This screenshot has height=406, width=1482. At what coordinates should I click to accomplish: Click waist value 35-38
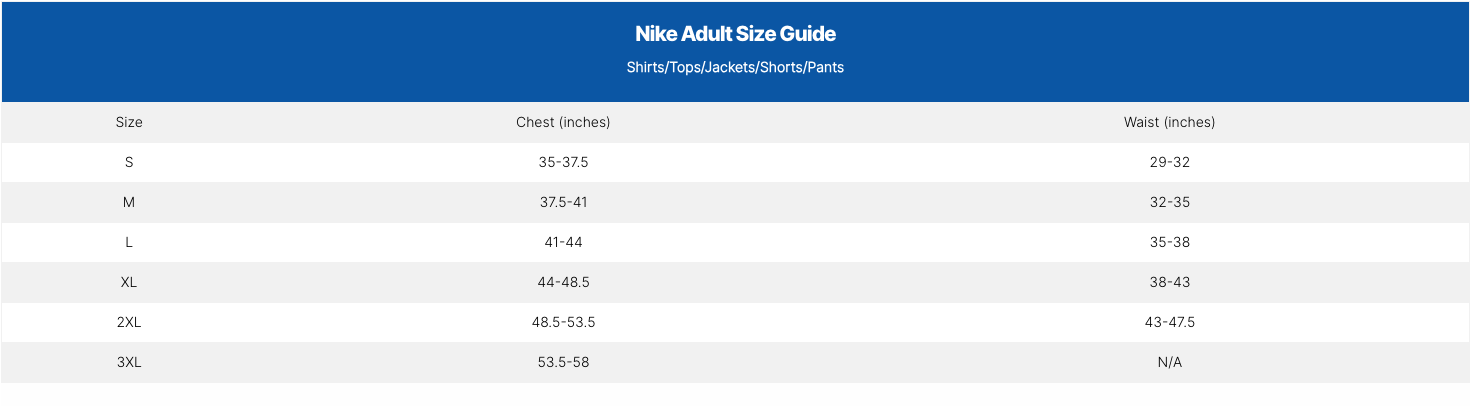tap(1169, 242)
